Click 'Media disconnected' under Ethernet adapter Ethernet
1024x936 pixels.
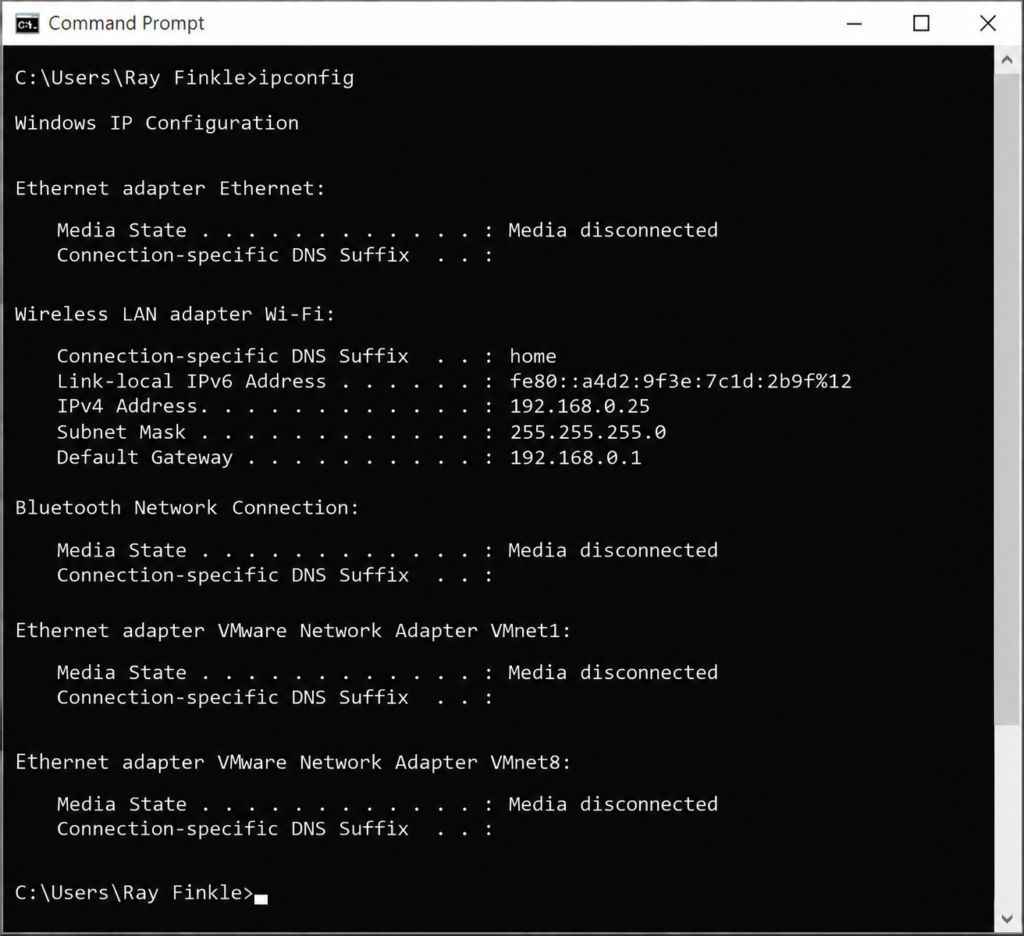tap(613, 230)
